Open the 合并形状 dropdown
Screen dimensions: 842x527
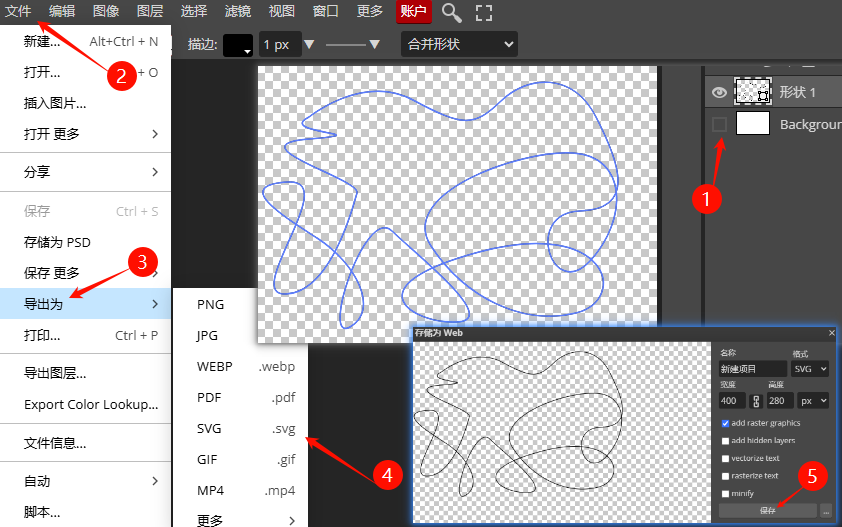click(x=459, y=45)
